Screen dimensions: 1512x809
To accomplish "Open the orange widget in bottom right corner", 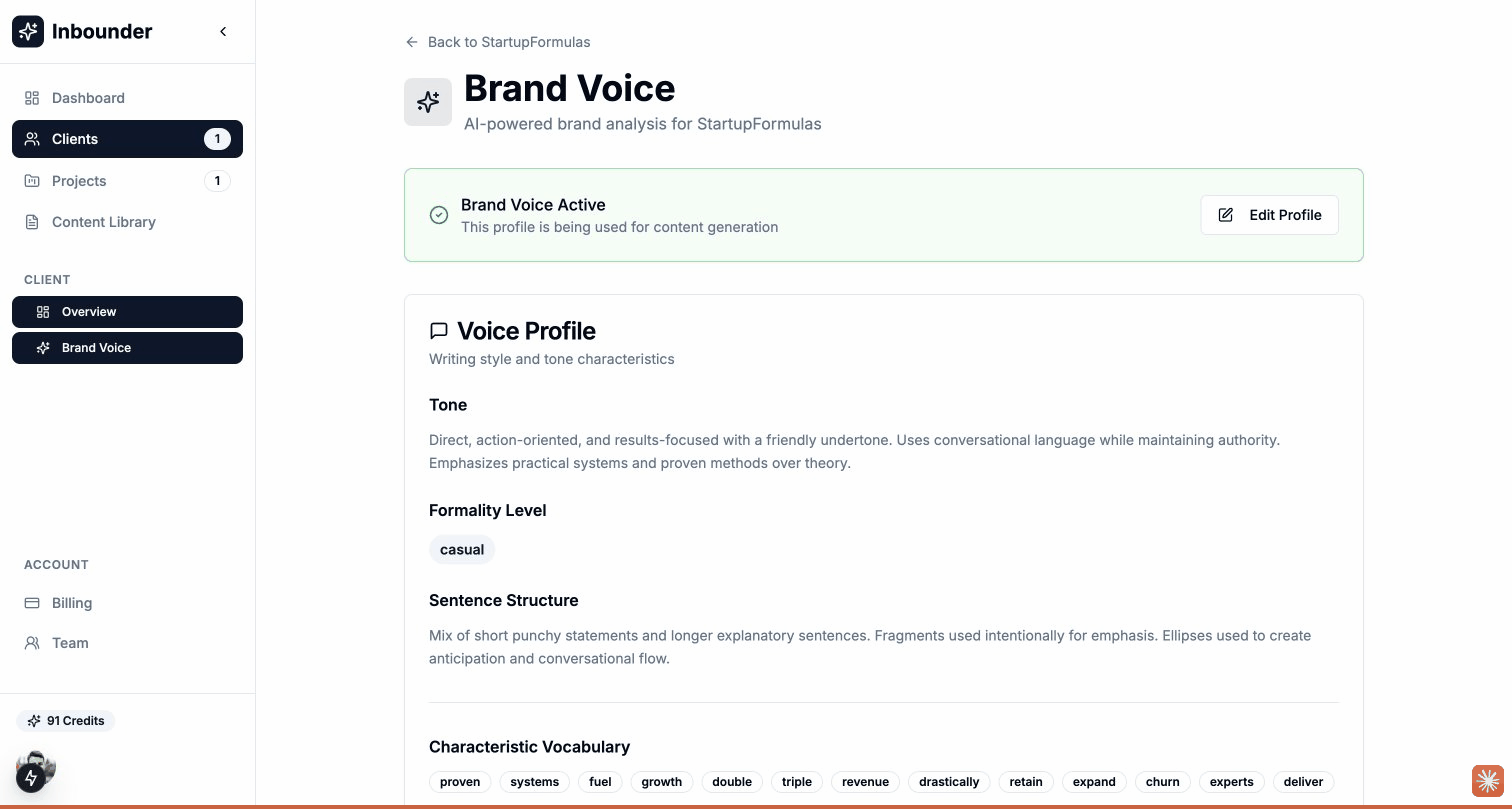I will (x=1487, y=781).
